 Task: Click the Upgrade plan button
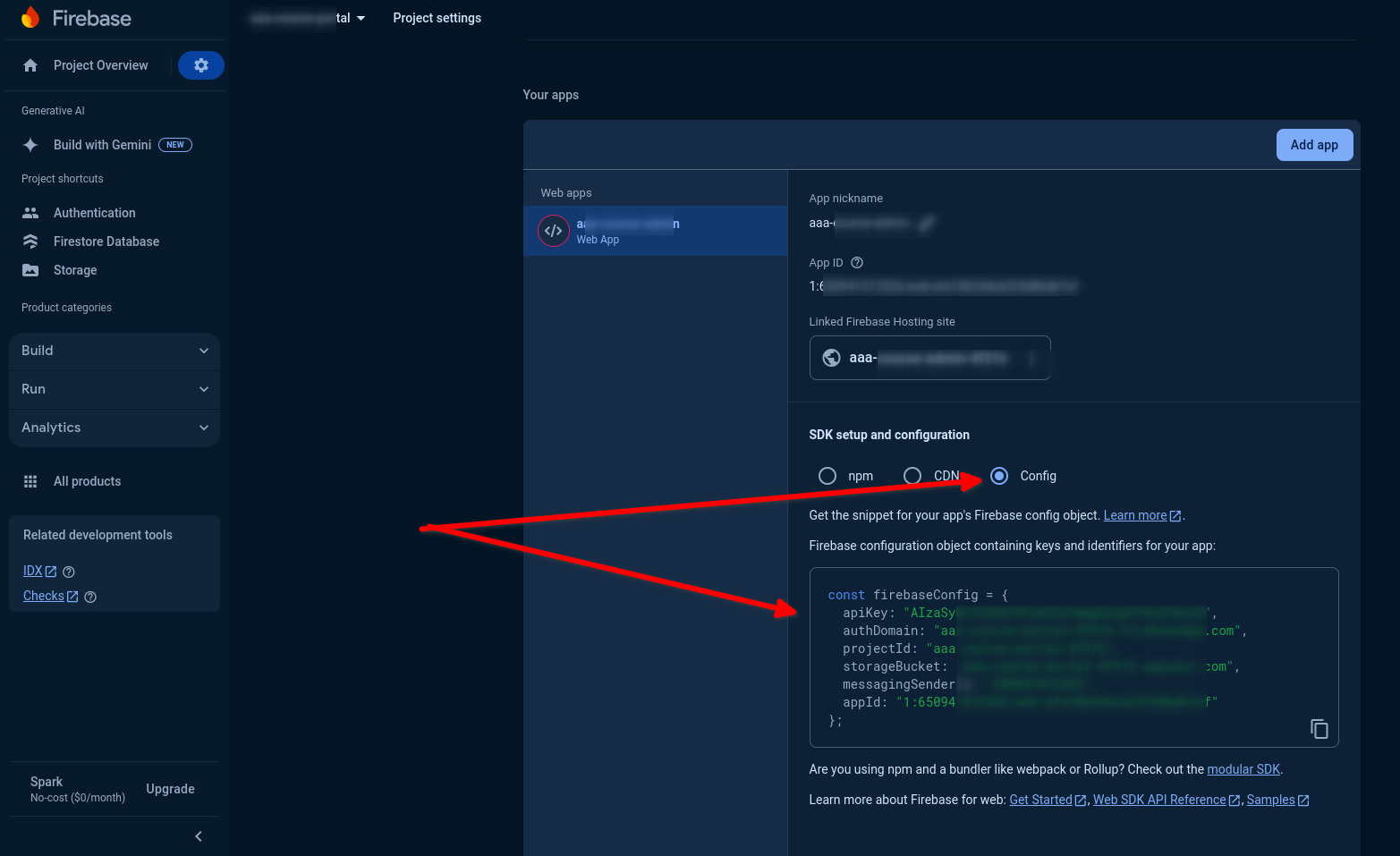click(170, 789)
